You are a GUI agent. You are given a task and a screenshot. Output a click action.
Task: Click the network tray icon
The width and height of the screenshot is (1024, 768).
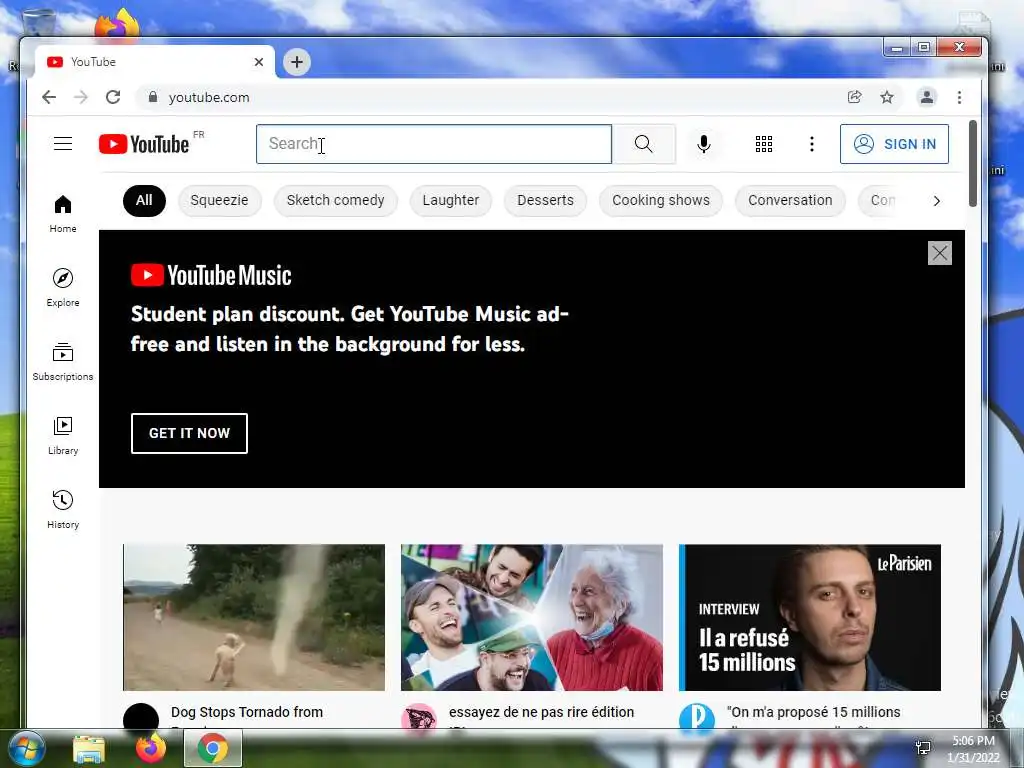pos(923,748)
